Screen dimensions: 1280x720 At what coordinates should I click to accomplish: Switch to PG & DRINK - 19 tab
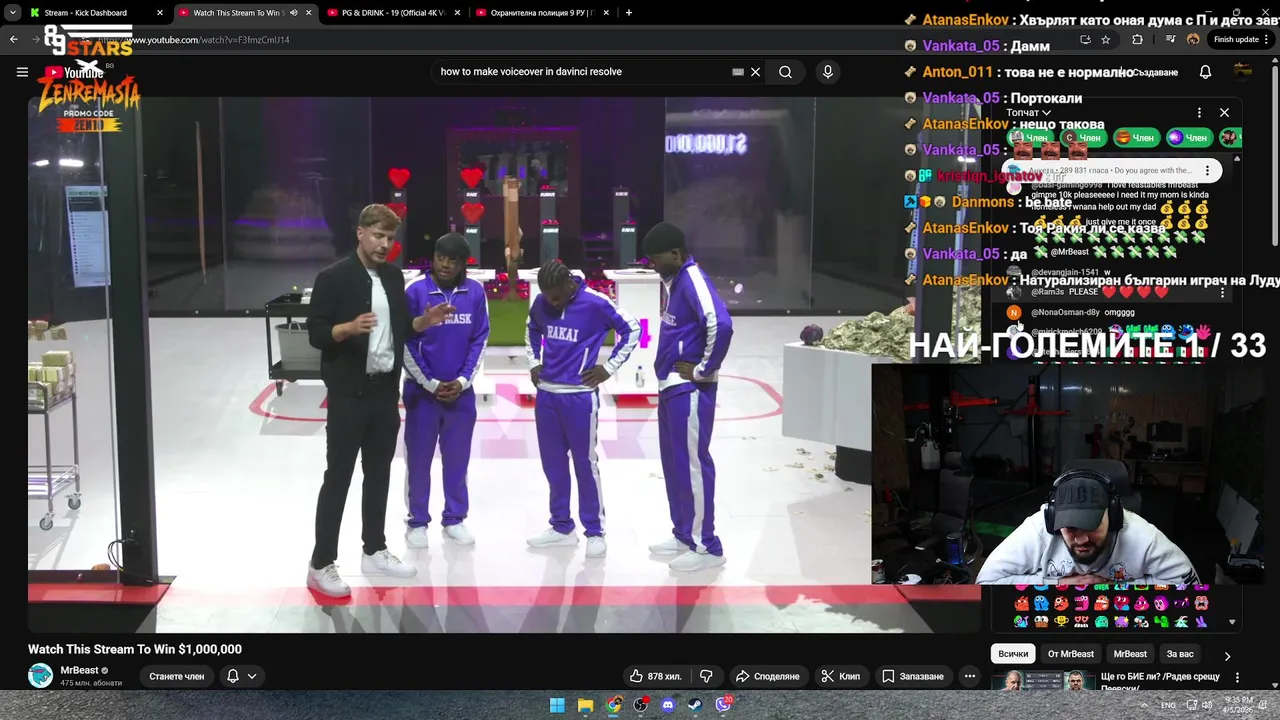[392, 13]
